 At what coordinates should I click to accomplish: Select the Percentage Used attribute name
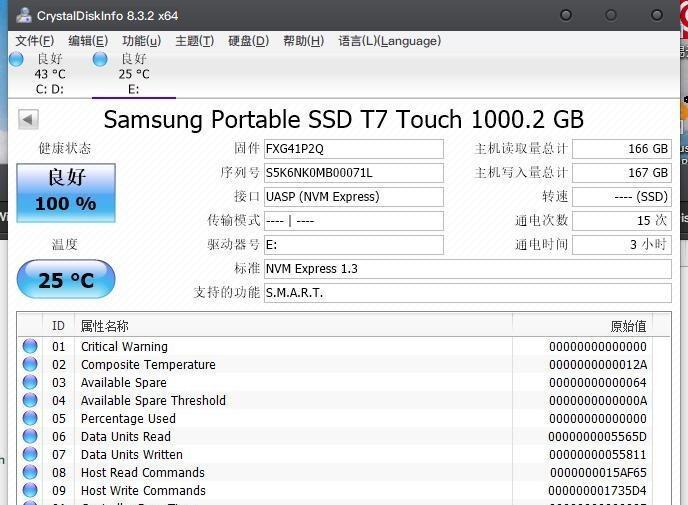(128, 419)
